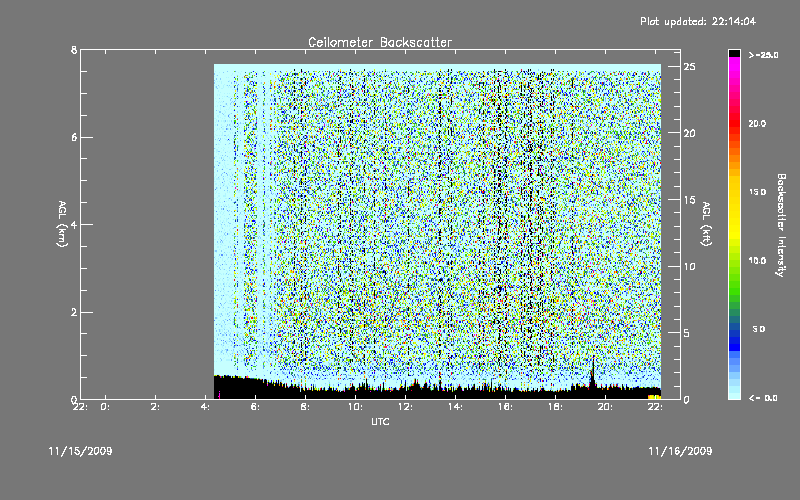Pick the black swatch atop the colorbar
The image size is (800, 500).
(x=734, y=53)
